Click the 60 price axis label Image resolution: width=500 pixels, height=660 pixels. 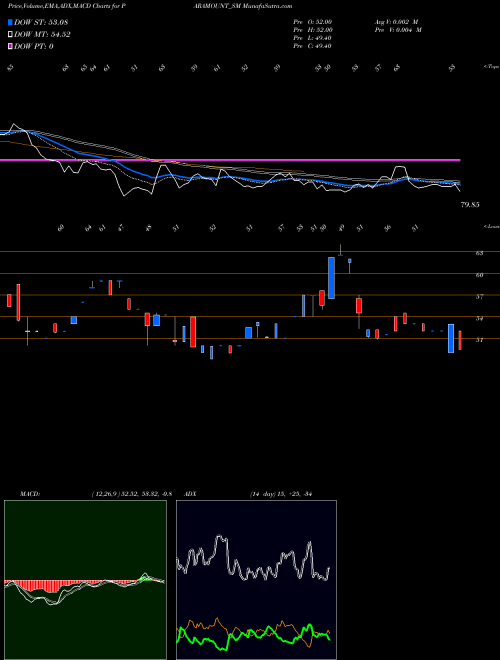[x=479, y=275]
